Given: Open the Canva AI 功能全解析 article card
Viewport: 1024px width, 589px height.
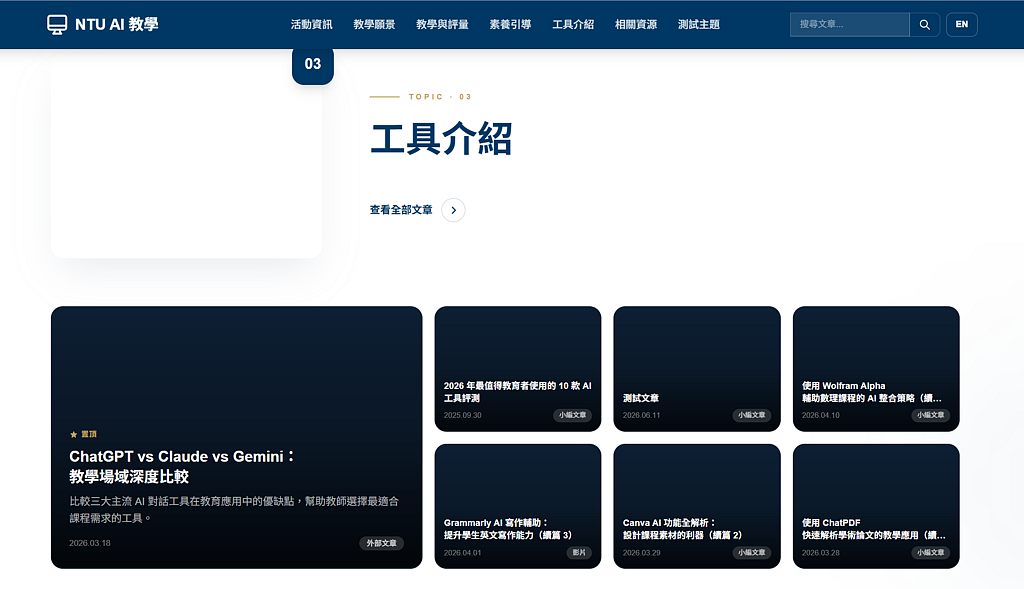Looking at the screenshot, I should (x=697, y=506).
